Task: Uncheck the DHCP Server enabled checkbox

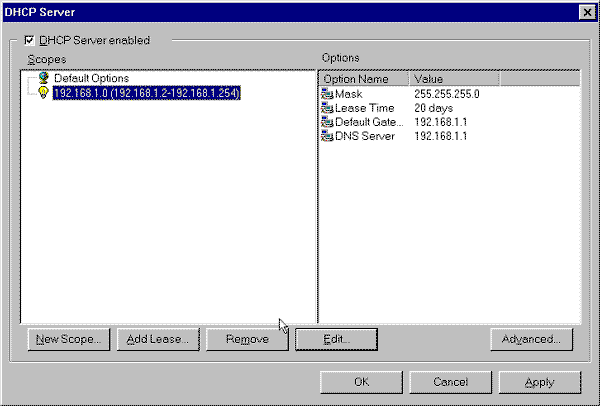Action: [29, 40]
